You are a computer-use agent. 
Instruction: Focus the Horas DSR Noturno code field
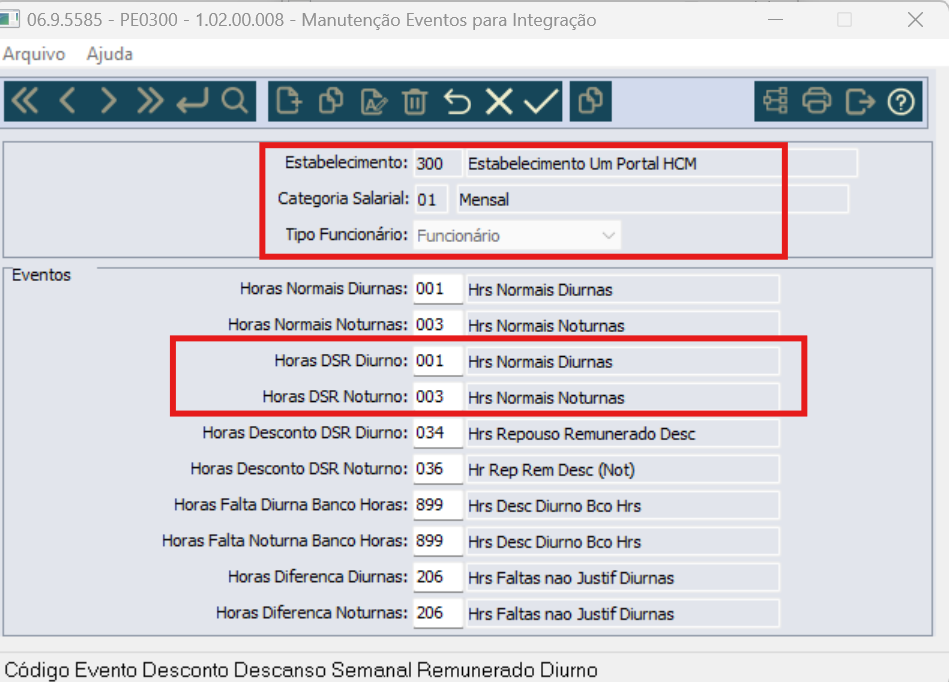point(438,396)
